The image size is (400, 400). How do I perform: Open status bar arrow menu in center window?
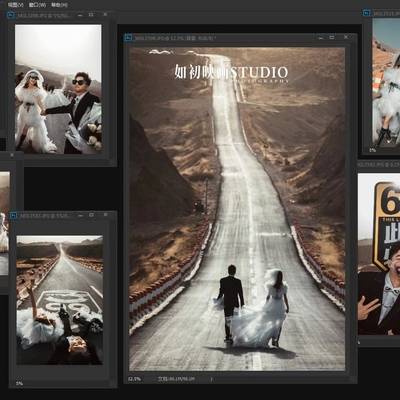(211, 379)
